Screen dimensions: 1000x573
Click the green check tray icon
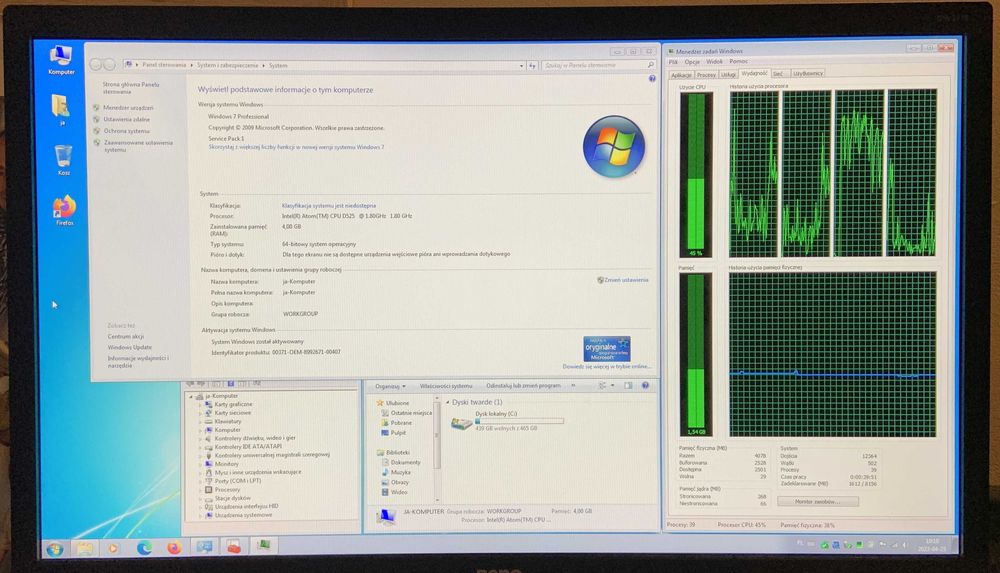pyautogui.click(x=824, y=545)
